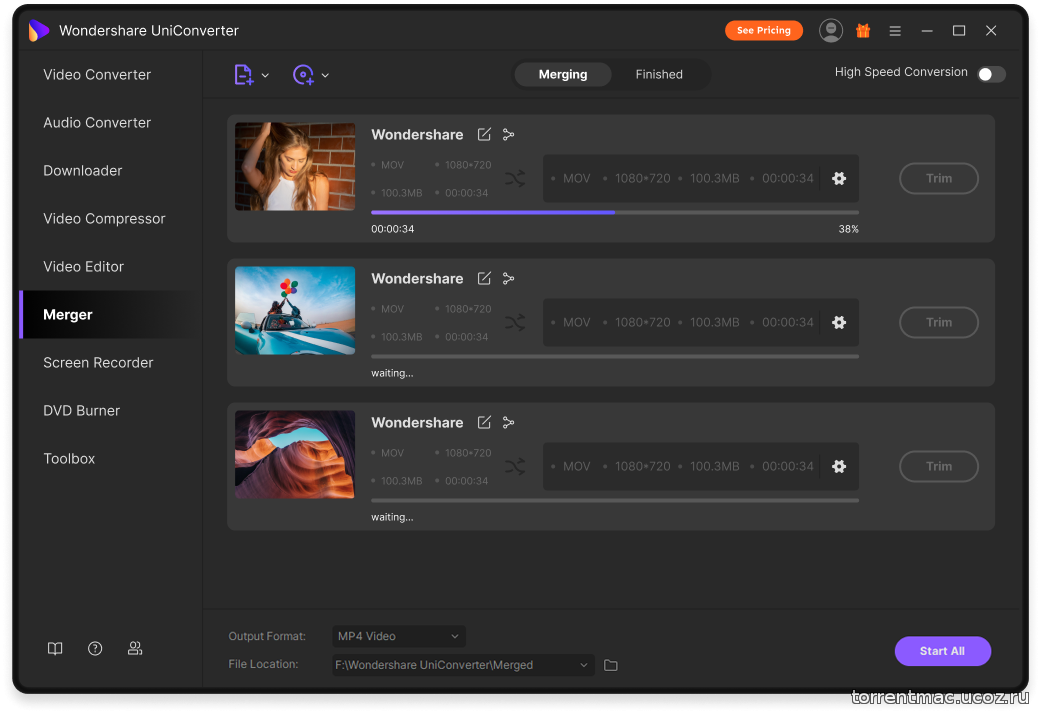Open the Output Format MP4 Video dropdown

tap(398, 636)
